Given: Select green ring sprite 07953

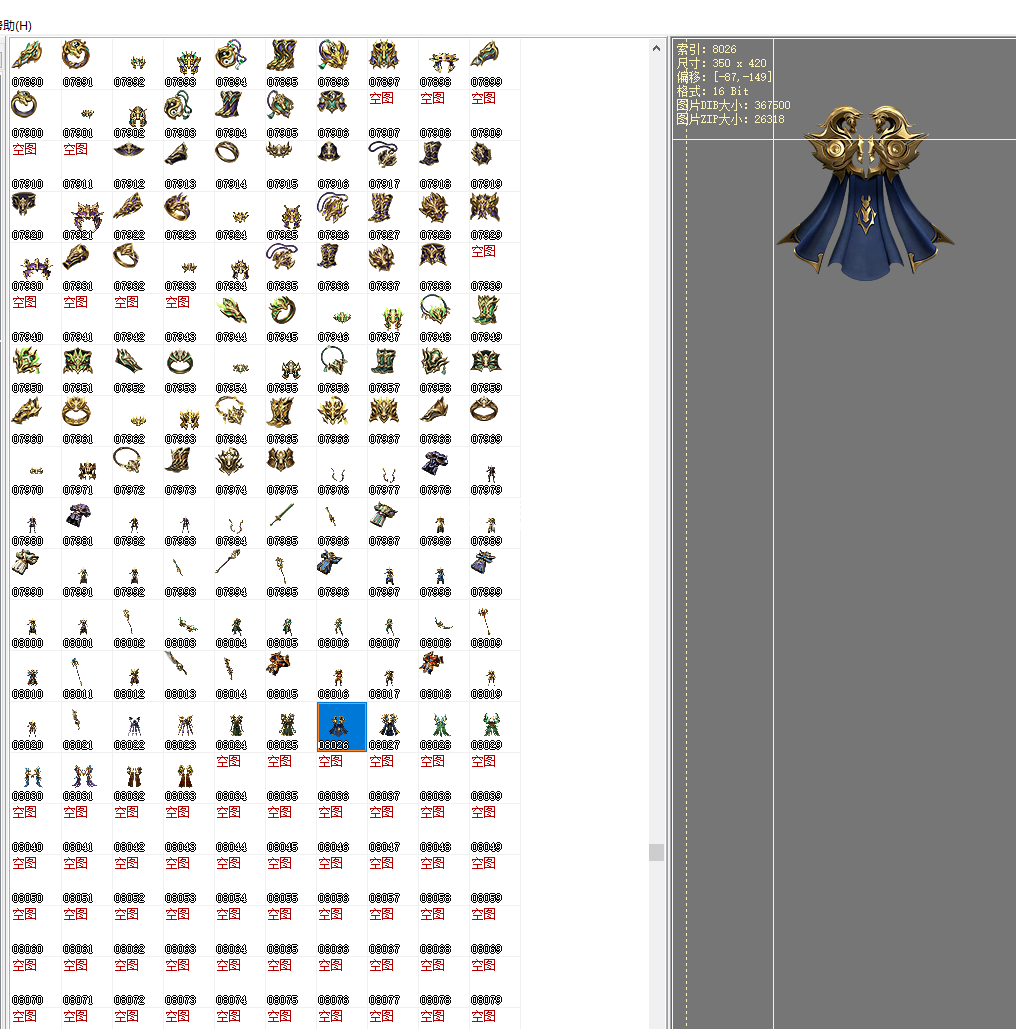Looking at the screenshot, I should [x=188, y=369].
